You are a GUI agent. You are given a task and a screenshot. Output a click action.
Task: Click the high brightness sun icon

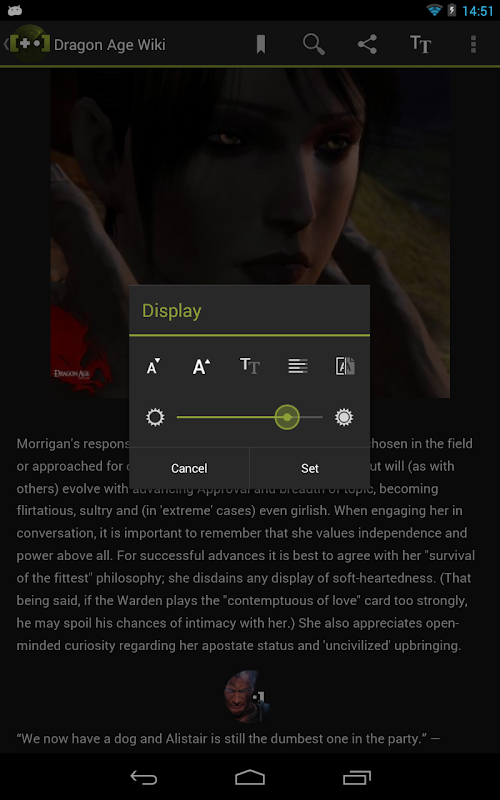click(x=344, y=417)
